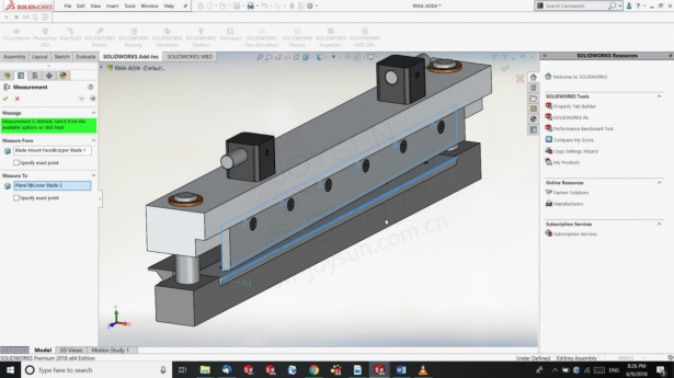Open Chrome from the Windows taskbar

(314, 370)
